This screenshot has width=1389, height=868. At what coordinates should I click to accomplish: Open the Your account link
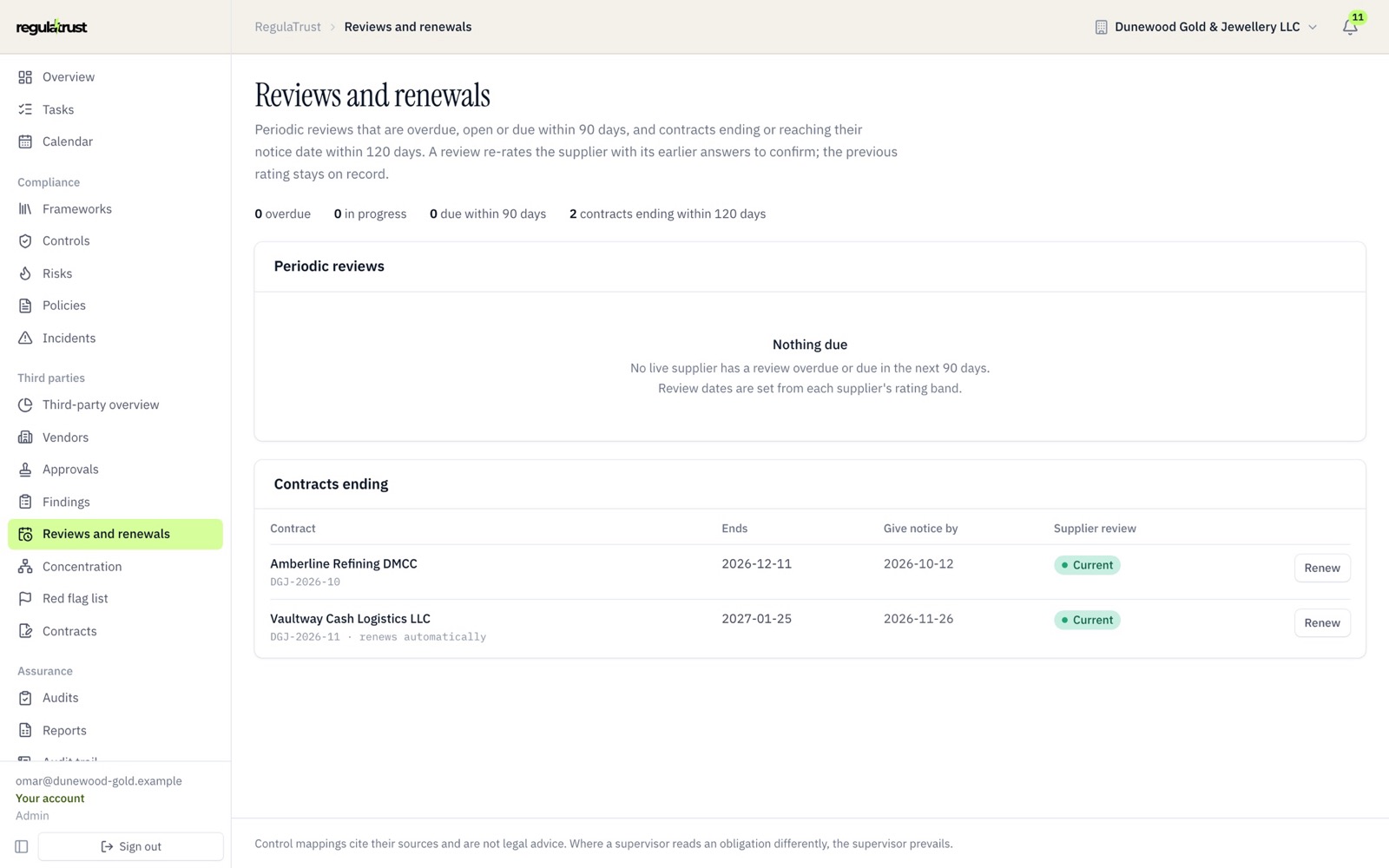50,799
